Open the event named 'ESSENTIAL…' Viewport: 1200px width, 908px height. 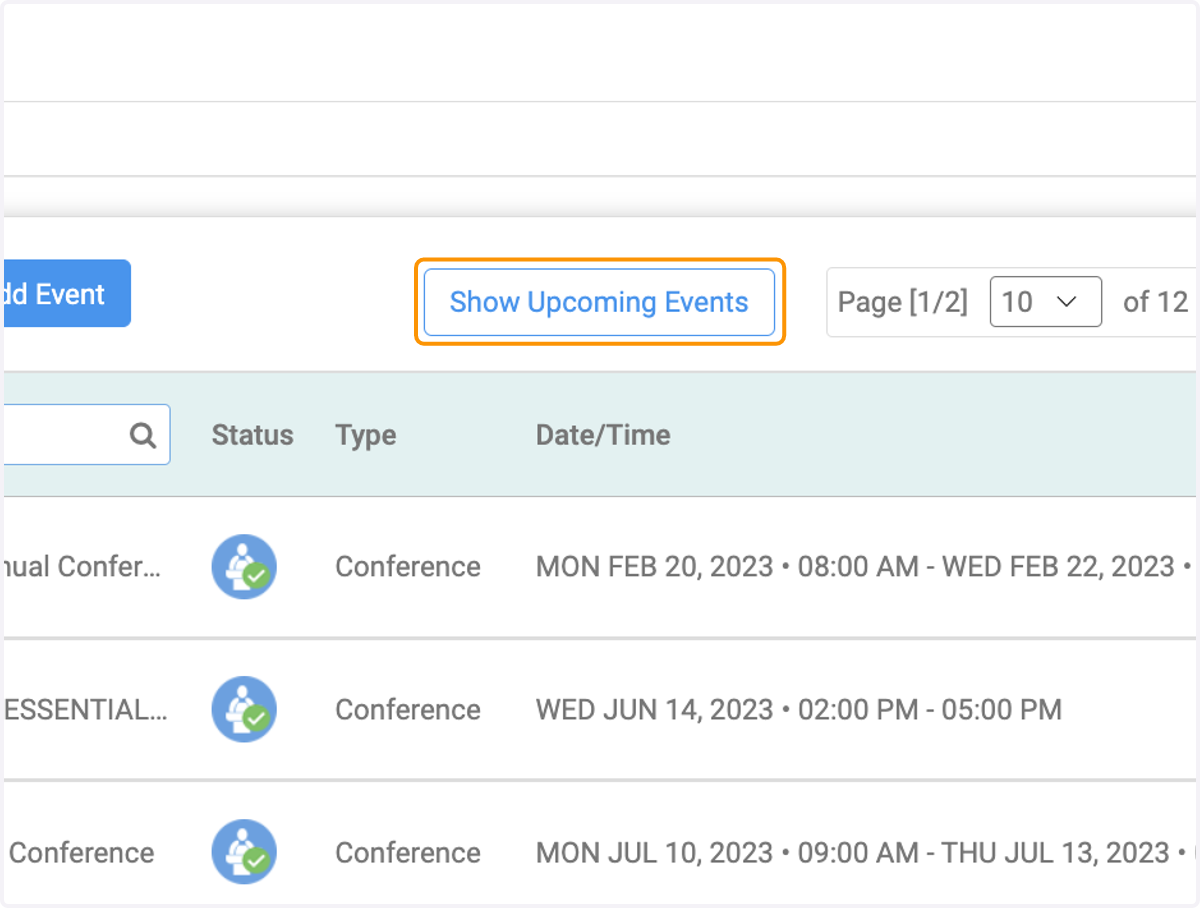84,710
